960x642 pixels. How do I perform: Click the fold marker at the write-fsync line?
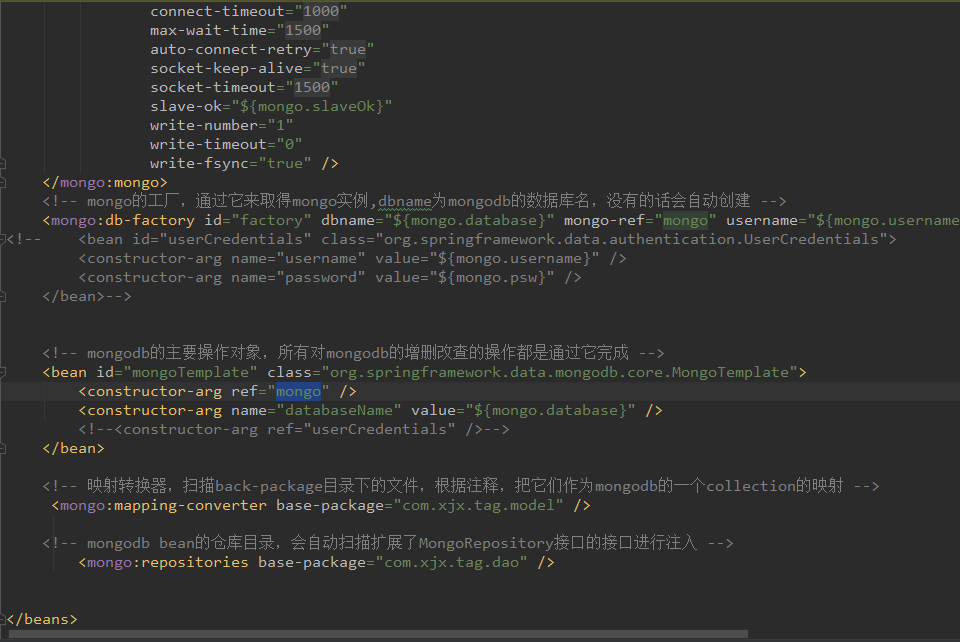[x=2, y=163]
